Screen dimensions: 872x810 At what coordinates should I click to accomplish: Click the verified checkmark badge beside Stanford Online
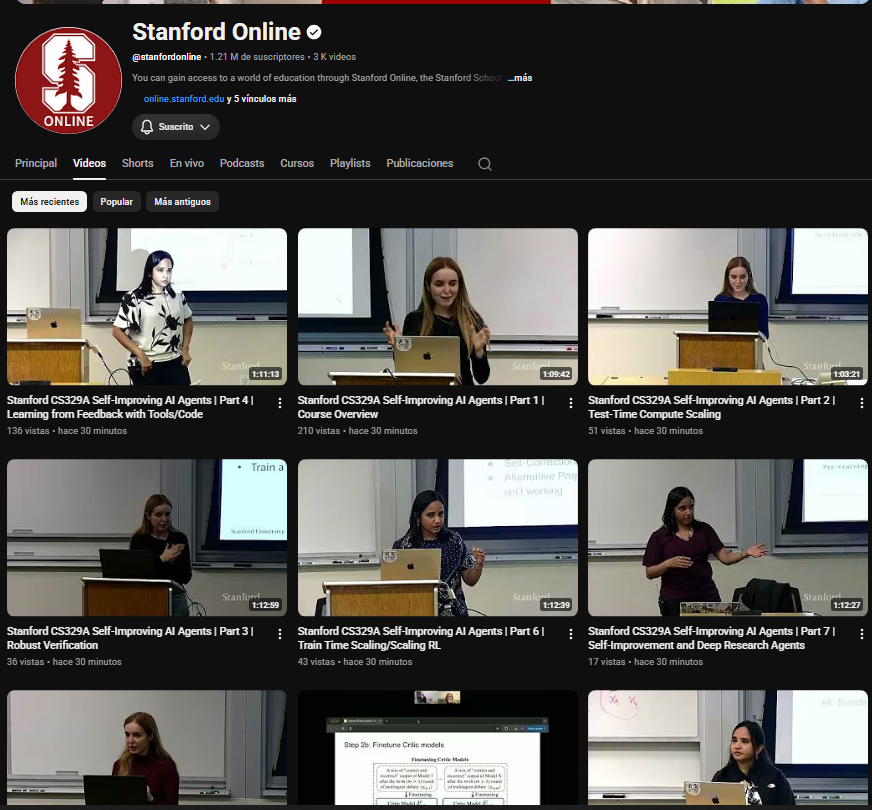click(x=314, y=33)
